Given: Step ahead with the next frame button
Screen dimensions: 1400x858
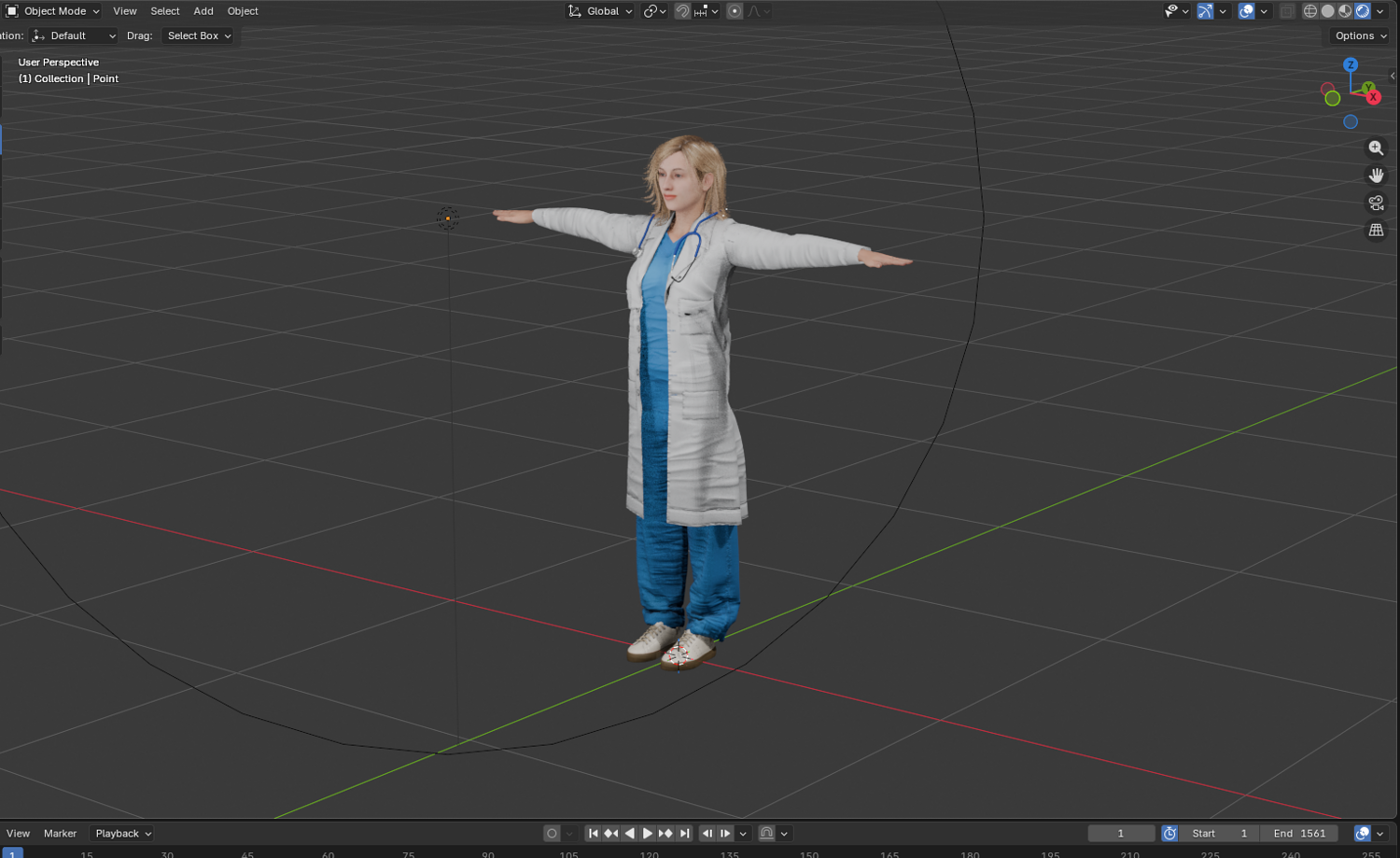Looking at the screenshot, I should point(725,834).
